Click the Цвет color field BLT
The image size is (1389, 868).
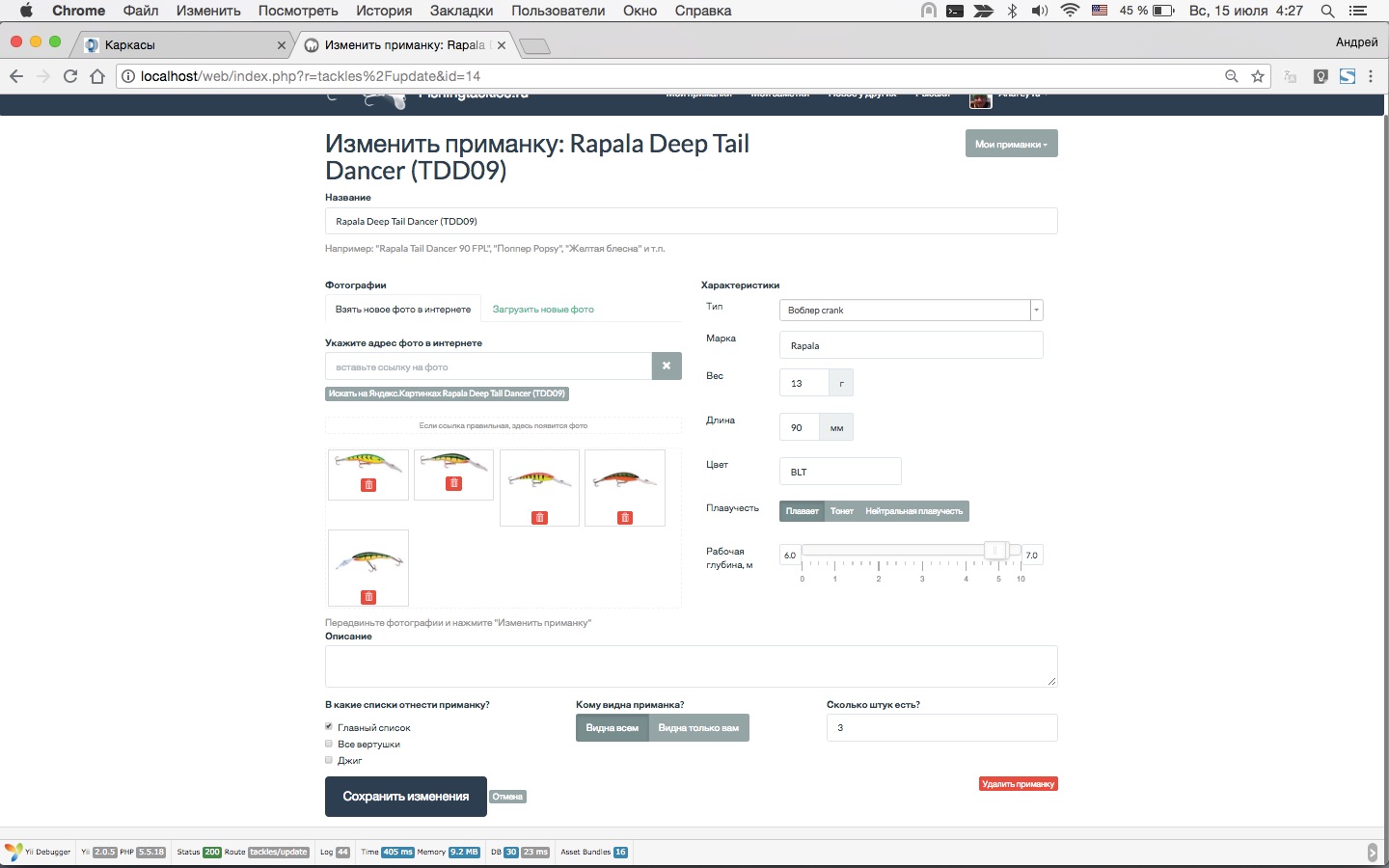click(840, 472)
